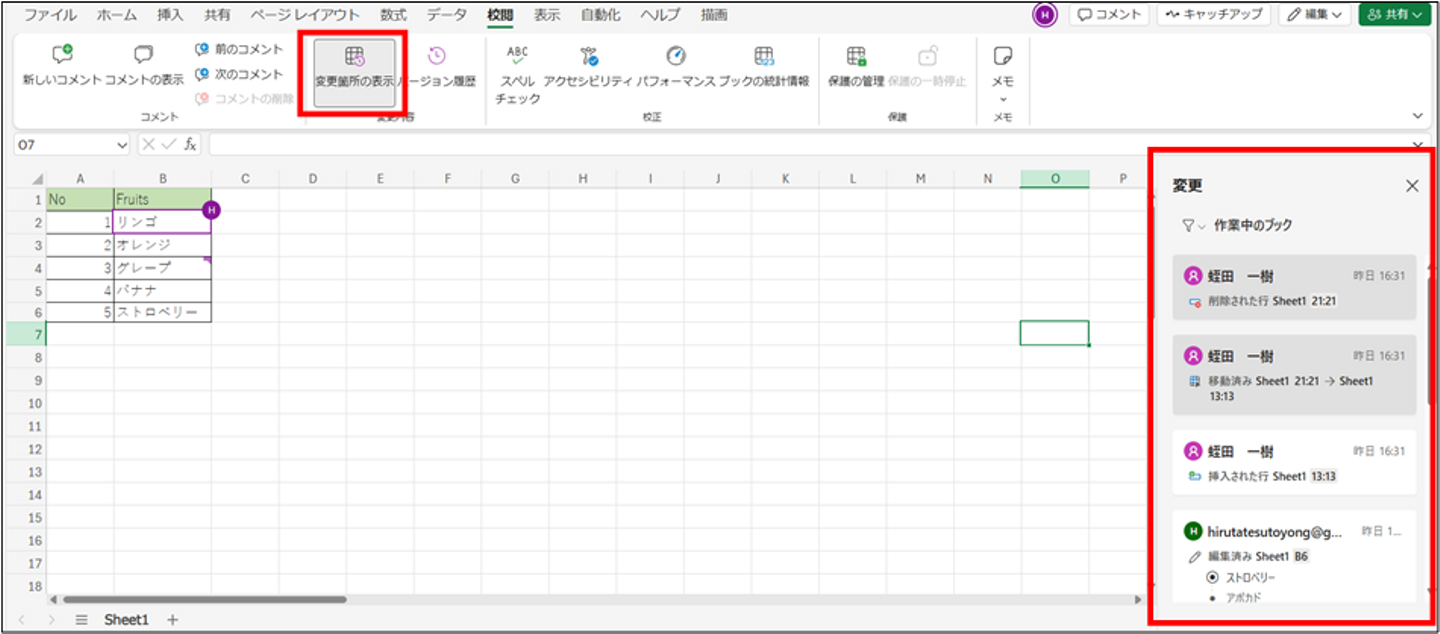The width and height of the screenshot is (1440, 634).
Task: Open バージョン履歴
Action: (x=437, y=66)
